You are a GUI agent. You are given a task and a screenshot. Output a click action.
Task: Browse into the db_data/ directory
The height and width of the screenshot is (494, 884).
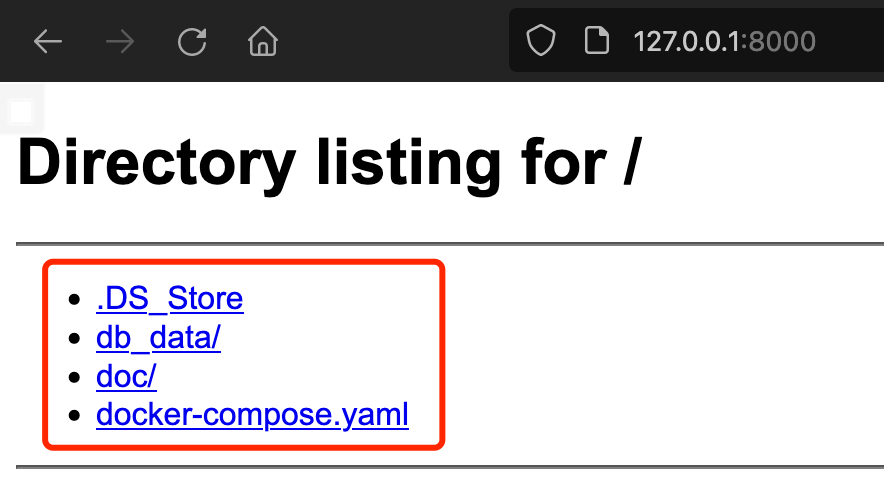point(158,337)
